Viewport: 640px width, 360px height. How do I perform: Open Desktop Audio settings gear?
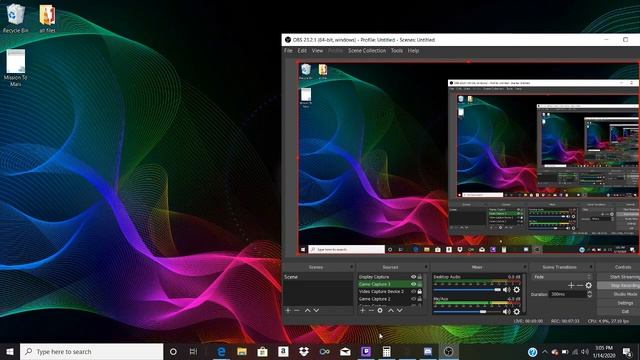point(516,290)
